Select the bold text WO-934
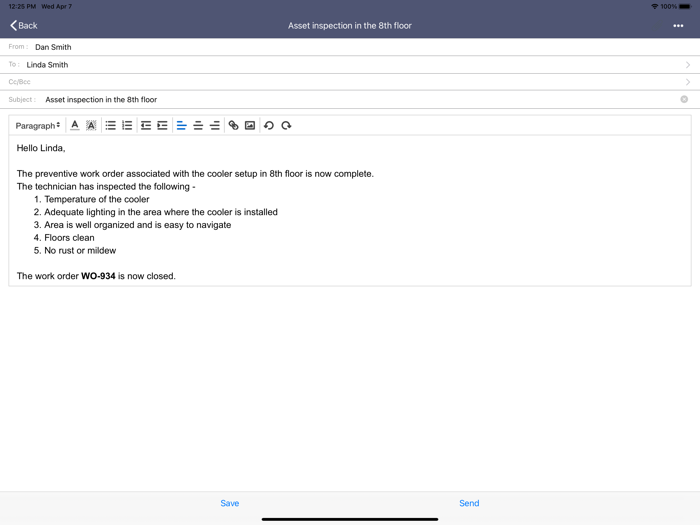Viewport: 700px width, 525px height. (98, 276)
